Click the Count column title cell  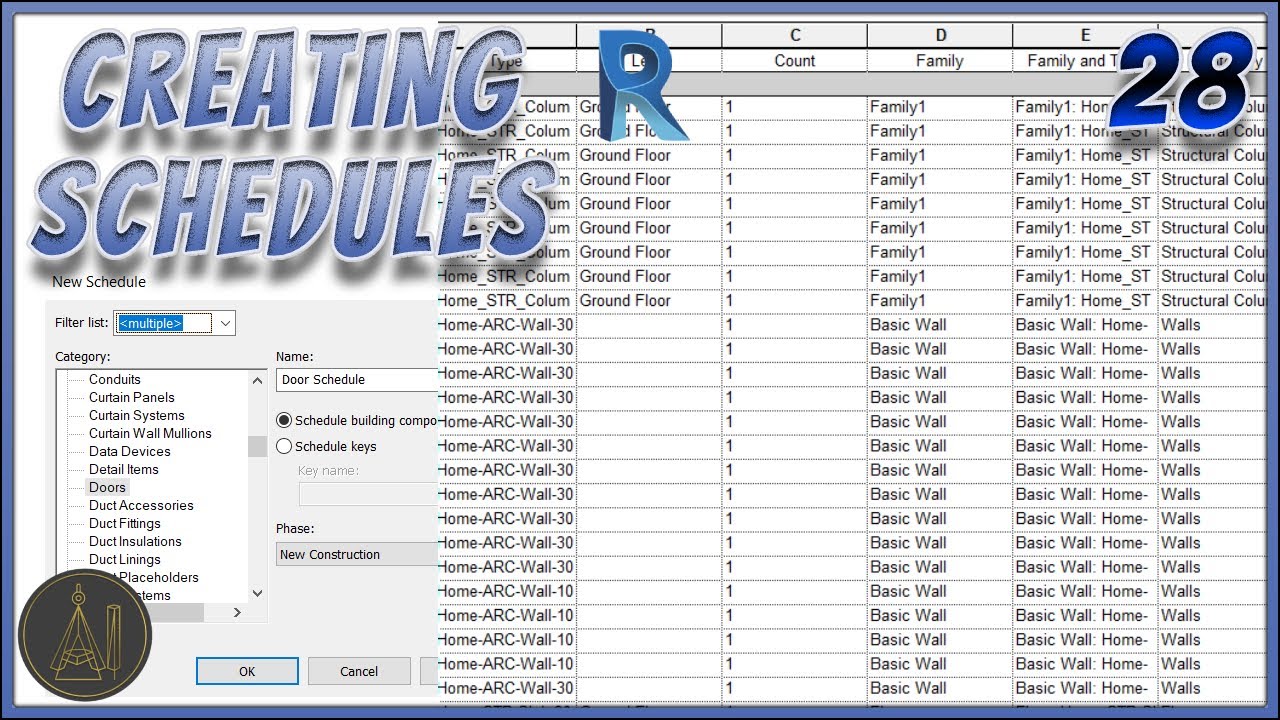(795, 61)
